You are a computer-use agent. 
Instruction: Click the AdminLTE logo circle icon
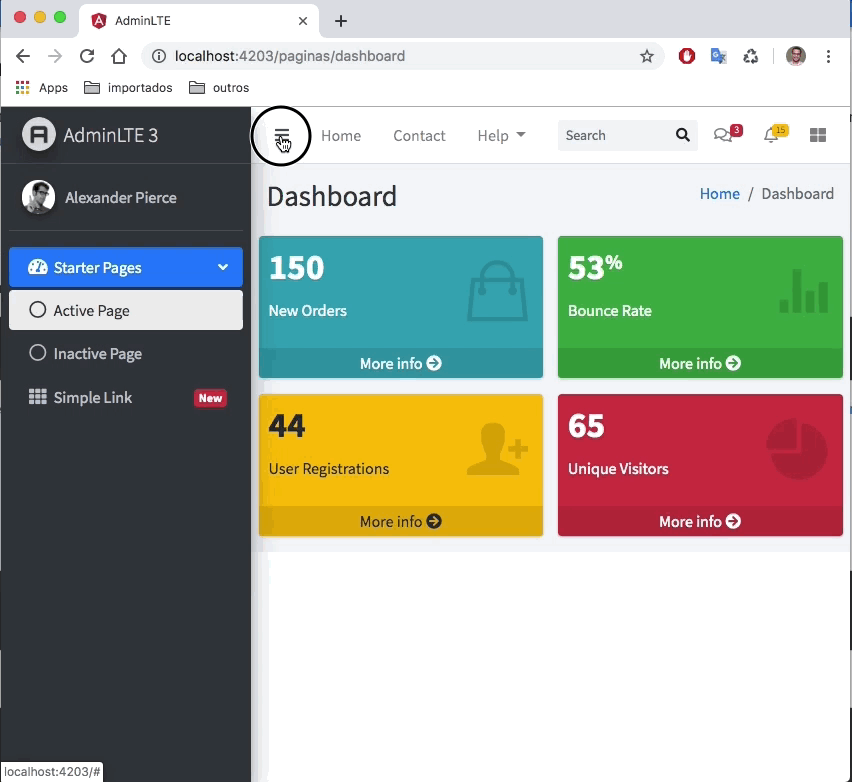click(39, 134)
